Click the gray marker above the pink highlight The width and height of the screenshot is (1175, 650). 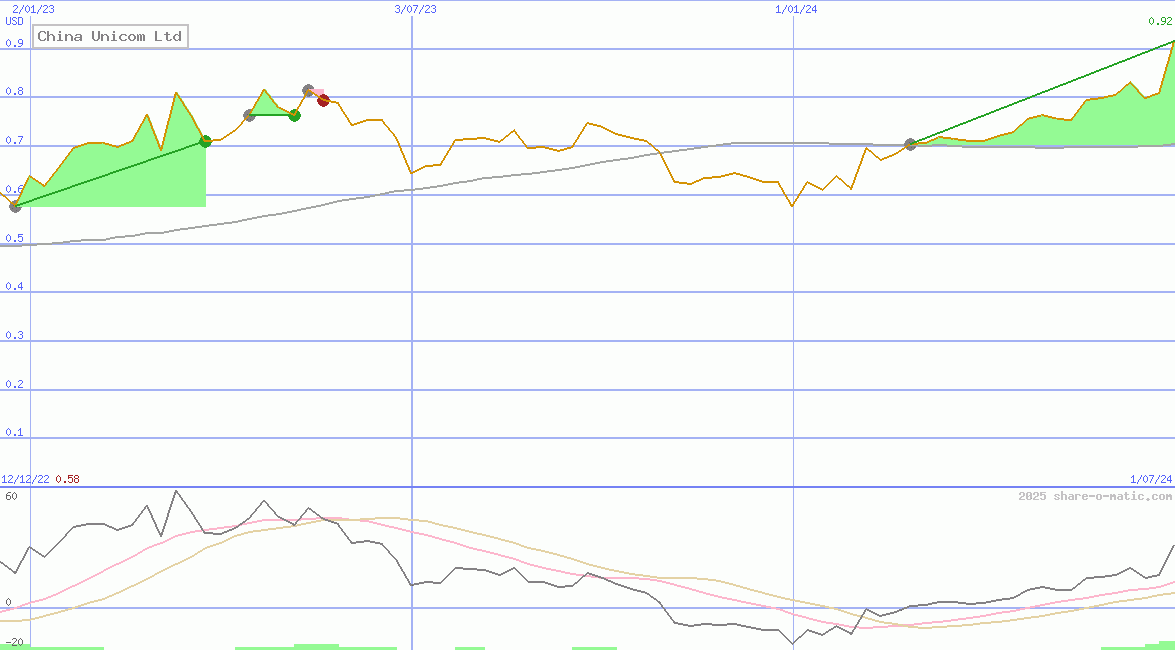[307, 89]
